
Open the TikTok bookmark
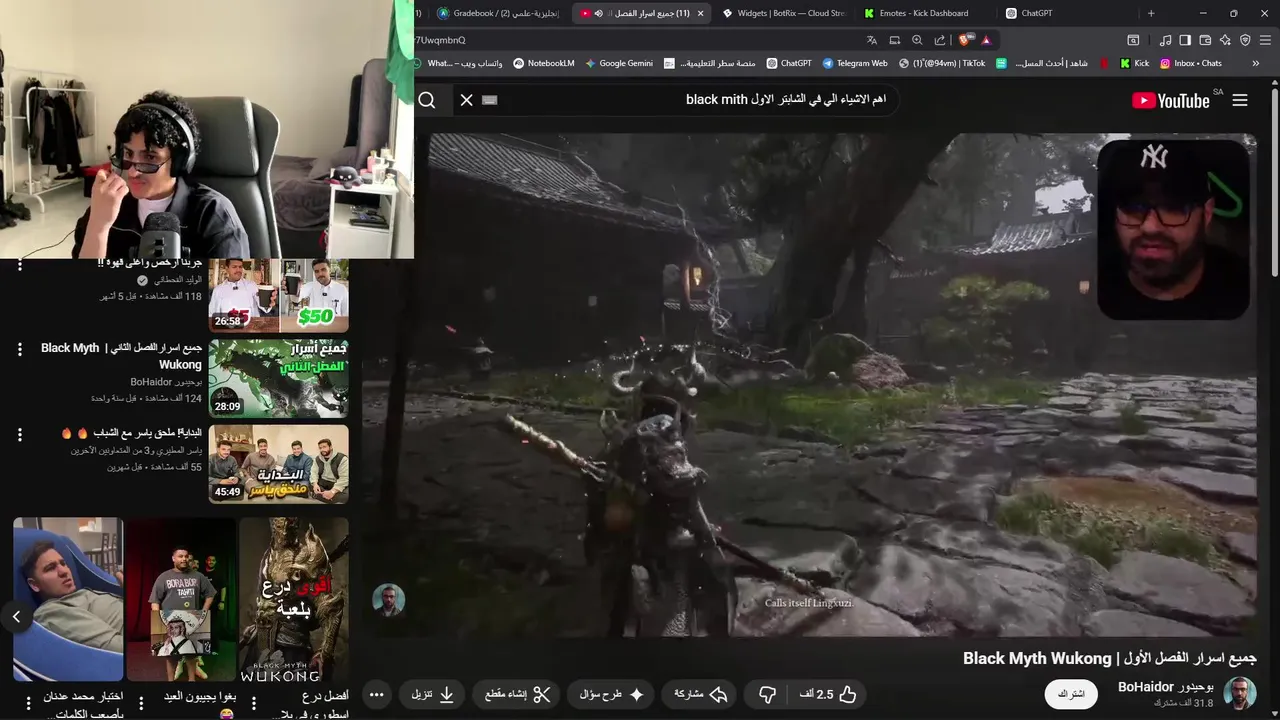click(942, 63)
